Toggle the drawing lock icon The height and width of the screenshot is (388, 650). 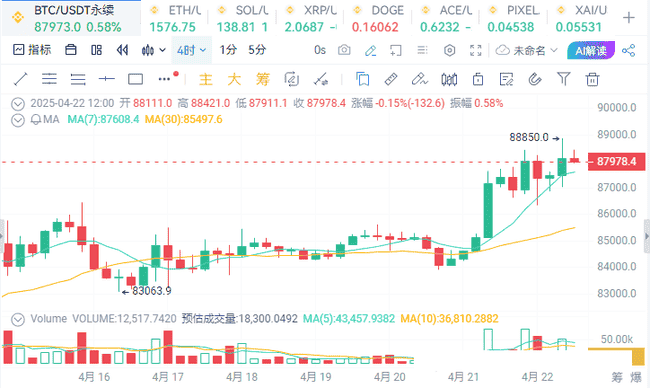478,79
